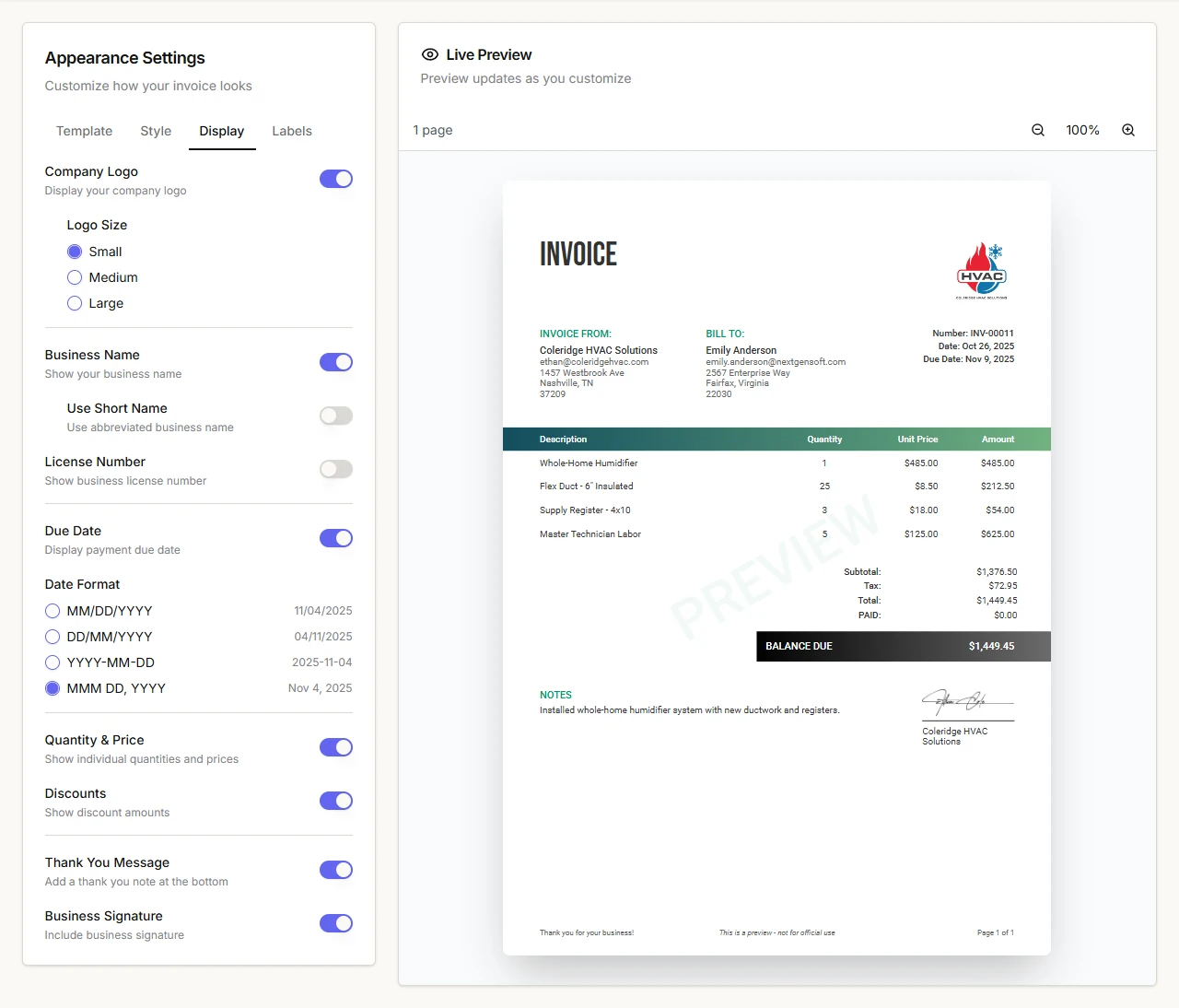Click the 100% zoom level indicator
The image size is (1179, 1008).
(1082, 130)
